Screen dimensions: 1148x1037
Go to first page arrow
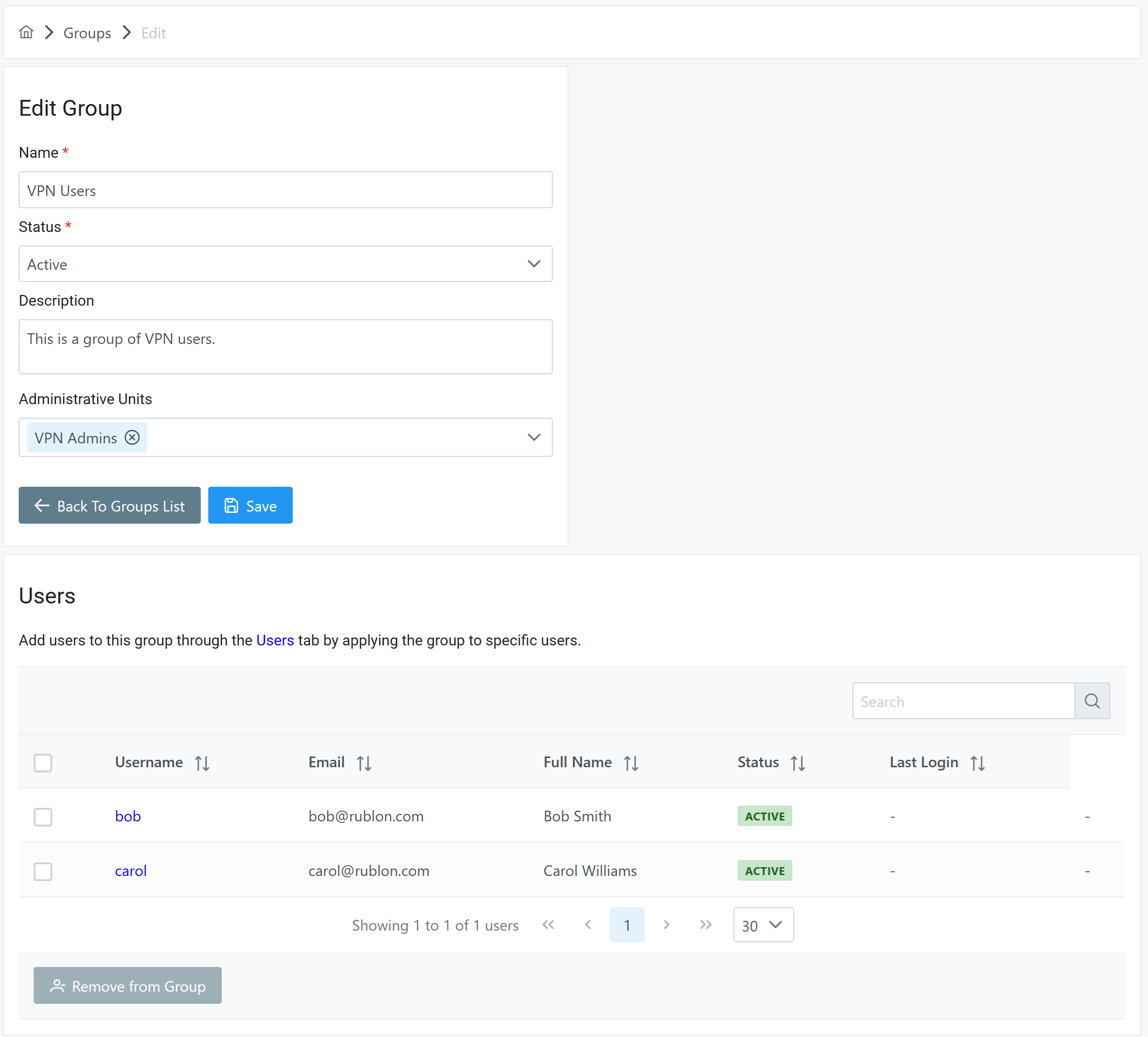click(x=549, y=925)
